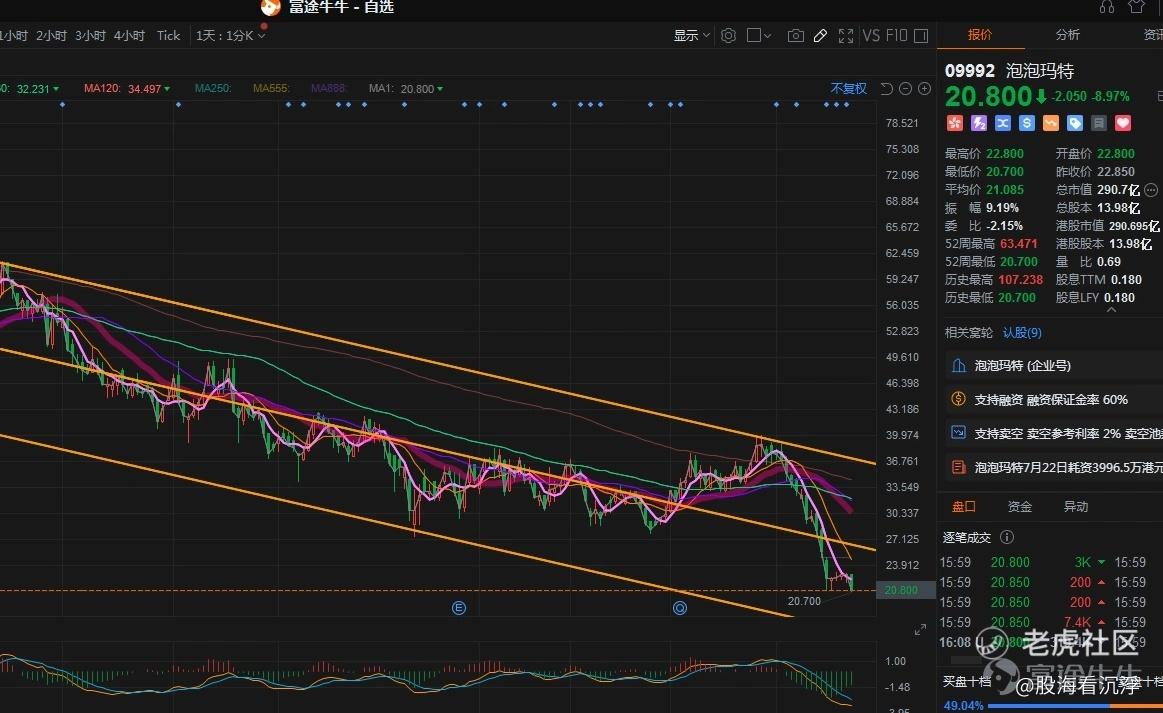Zoom out chart with minus icon
1163x713 pixels.
click(906, 88)
